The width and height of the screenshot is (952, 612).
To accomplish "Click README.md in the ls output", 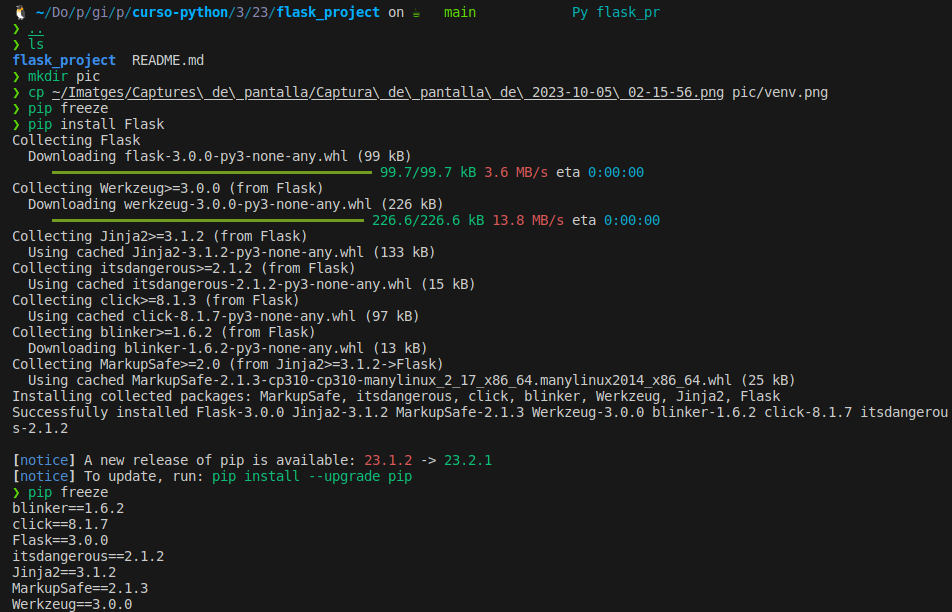I will pos(168,61).
